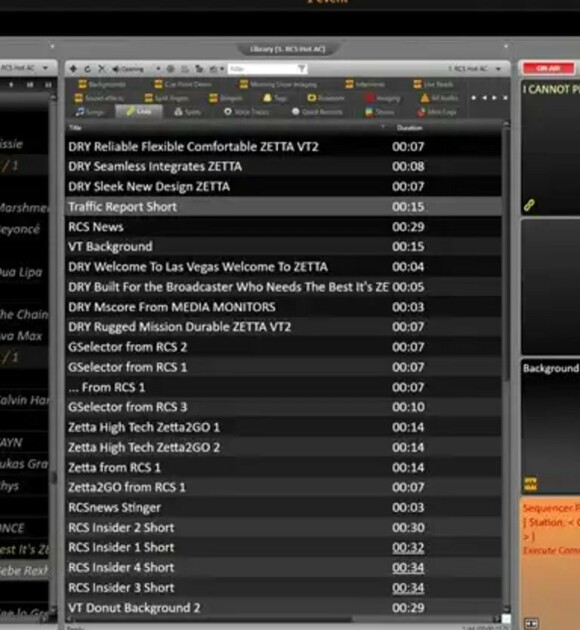Switch to the Spots tab

point(188,112)
